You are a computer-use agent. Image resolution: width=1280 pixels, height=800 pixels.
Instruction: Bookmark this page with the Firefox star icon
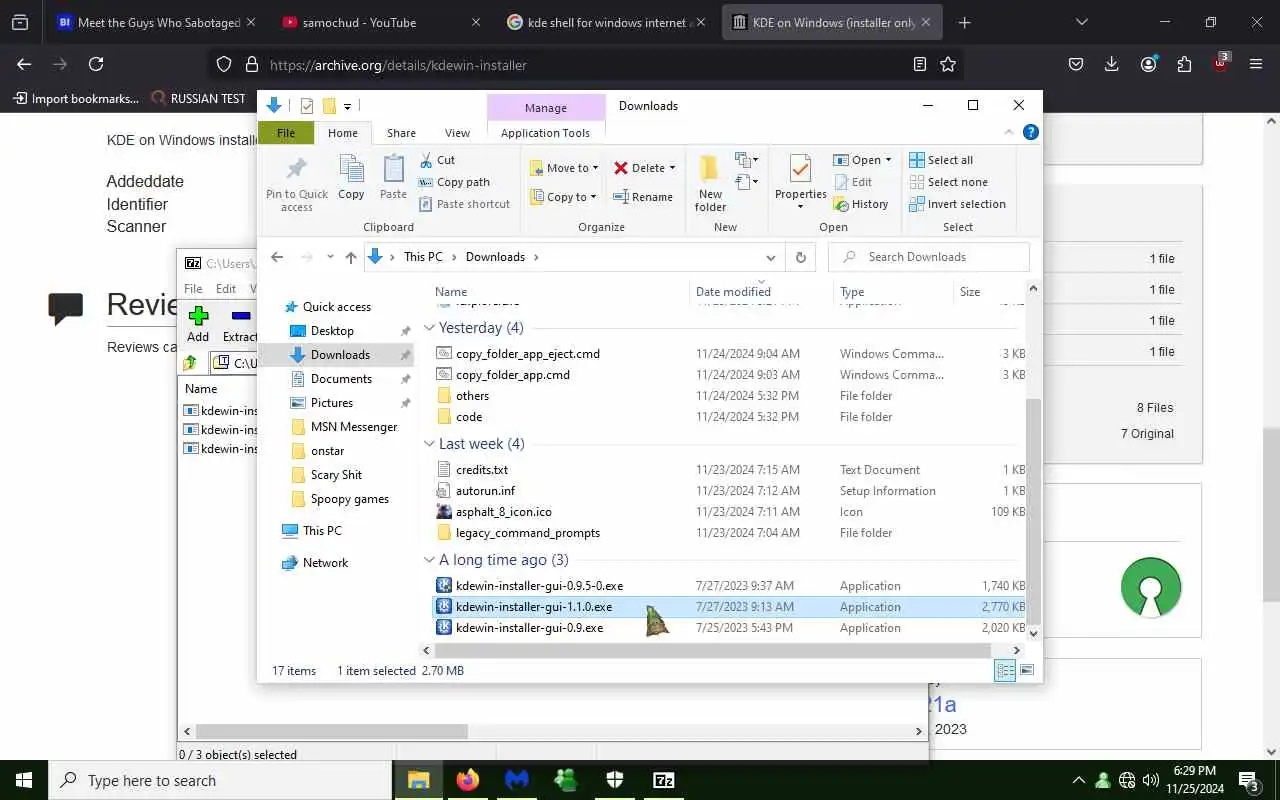(948, 64)
